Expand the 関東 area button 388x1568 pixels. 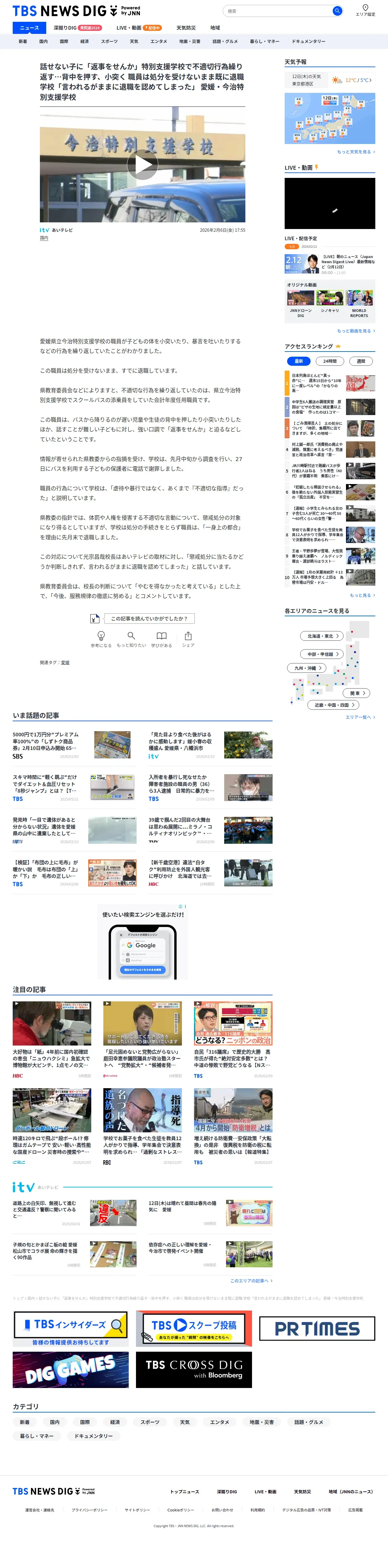357,693
